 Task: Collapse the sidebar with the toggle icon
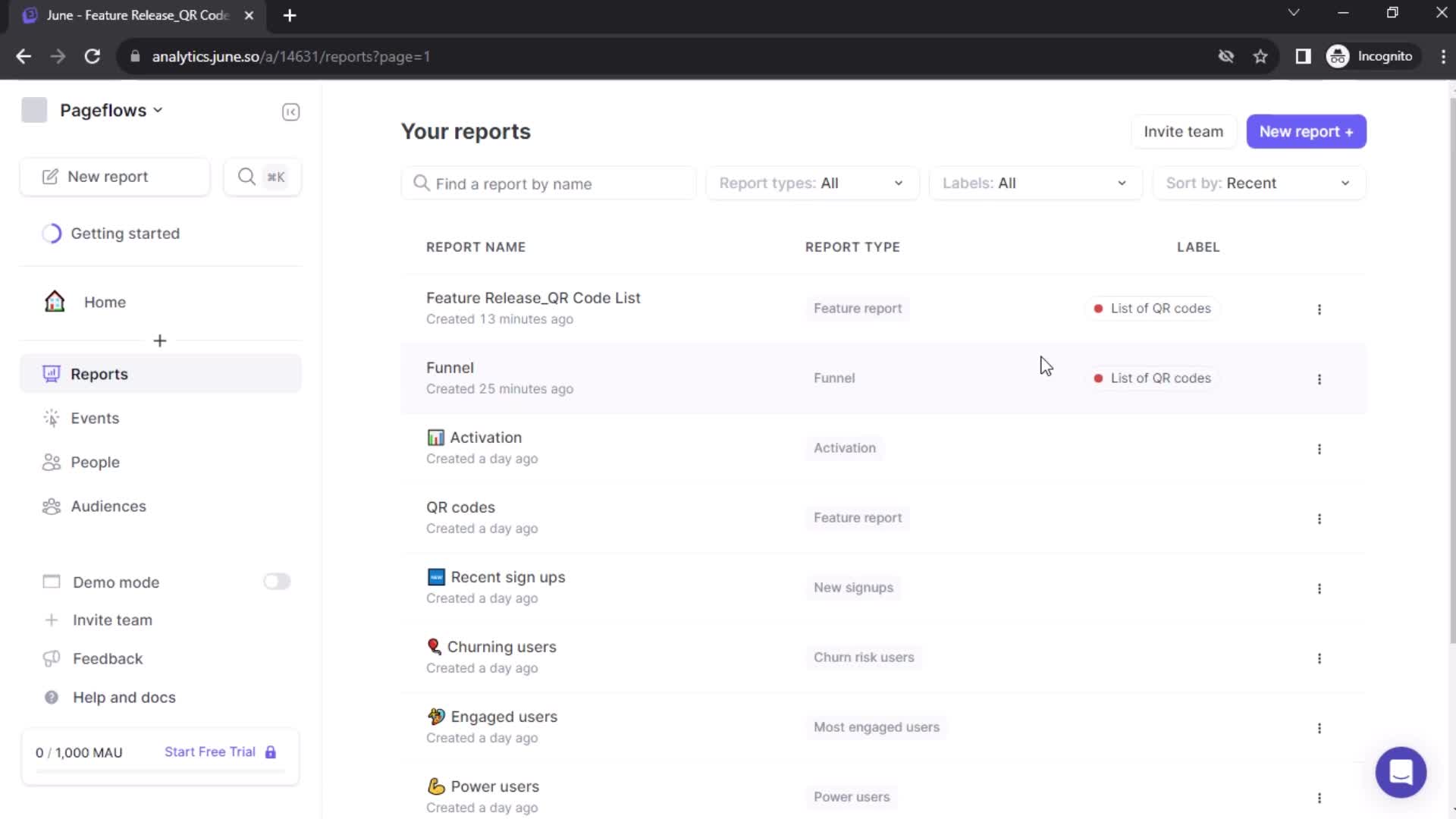(290, 112)
